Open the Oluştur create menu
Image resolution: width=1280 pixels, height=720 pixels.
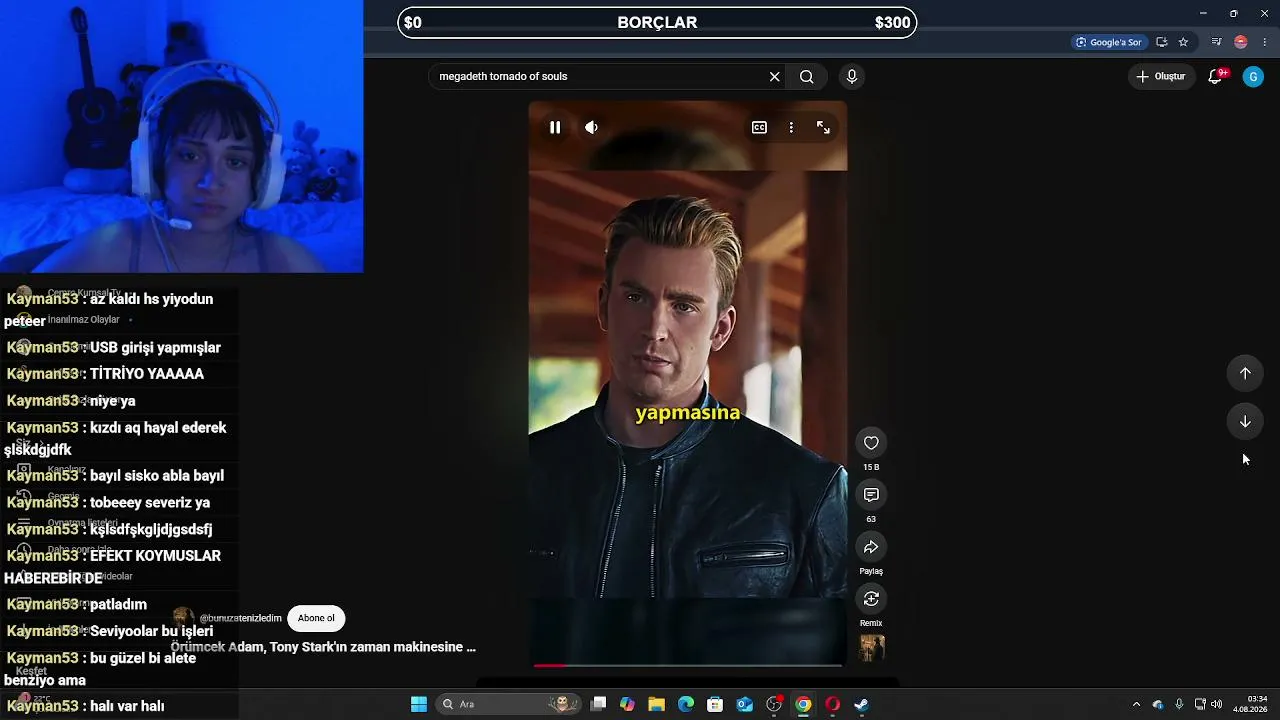coord(1161,77)
